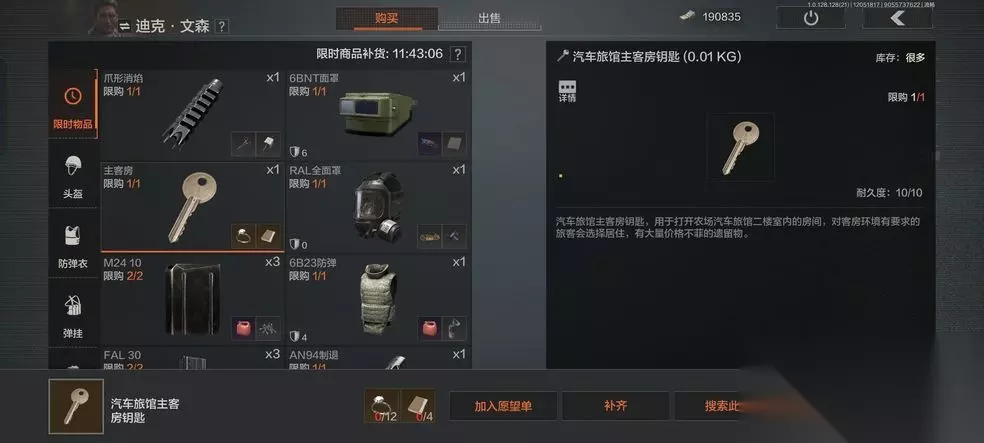Click the power icon button at top
This screenshot has height=443, width=984.
(x=811, y=18)
